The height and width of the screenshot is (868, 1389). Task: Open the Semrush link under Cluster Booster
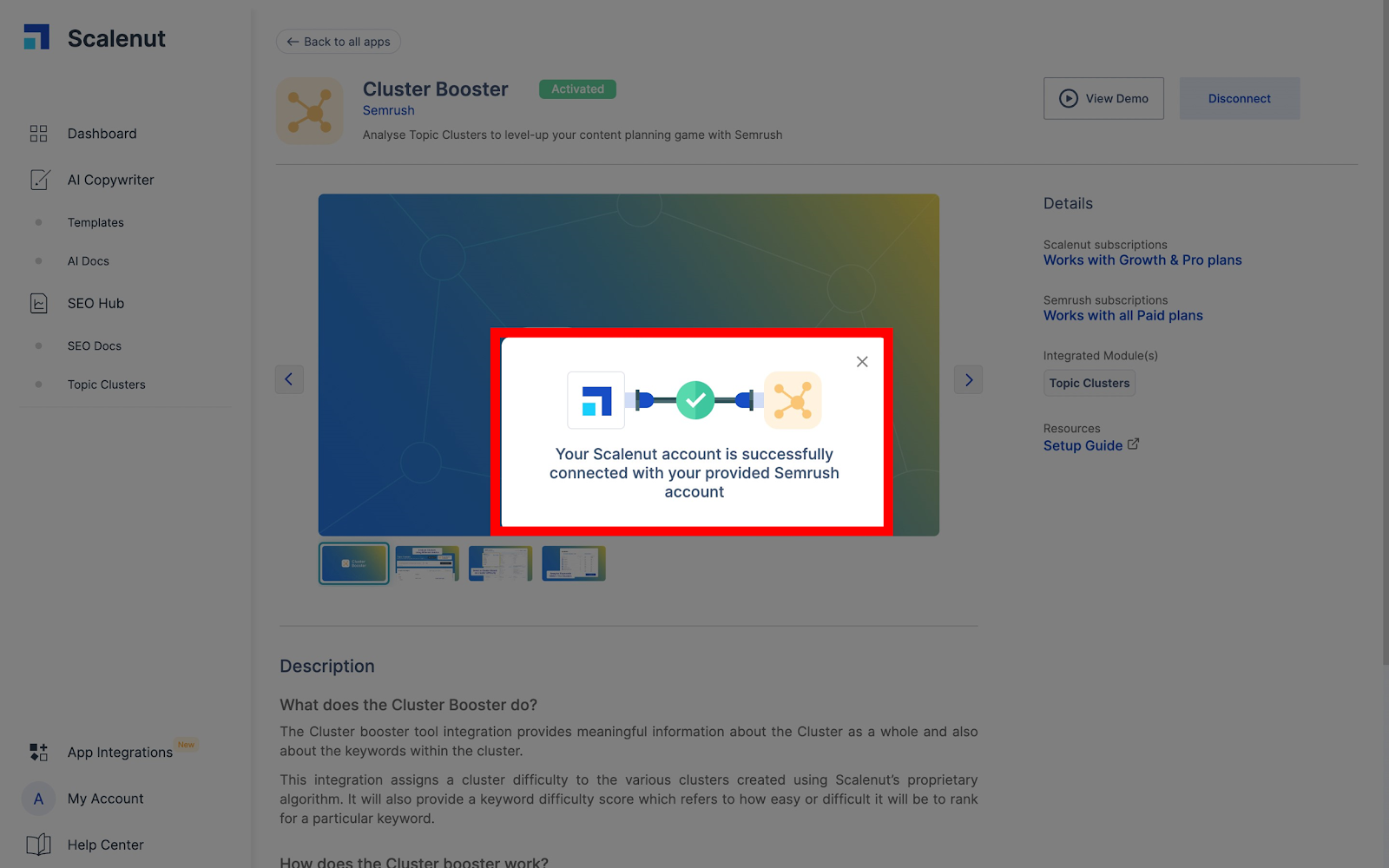[x=388, y=110]
